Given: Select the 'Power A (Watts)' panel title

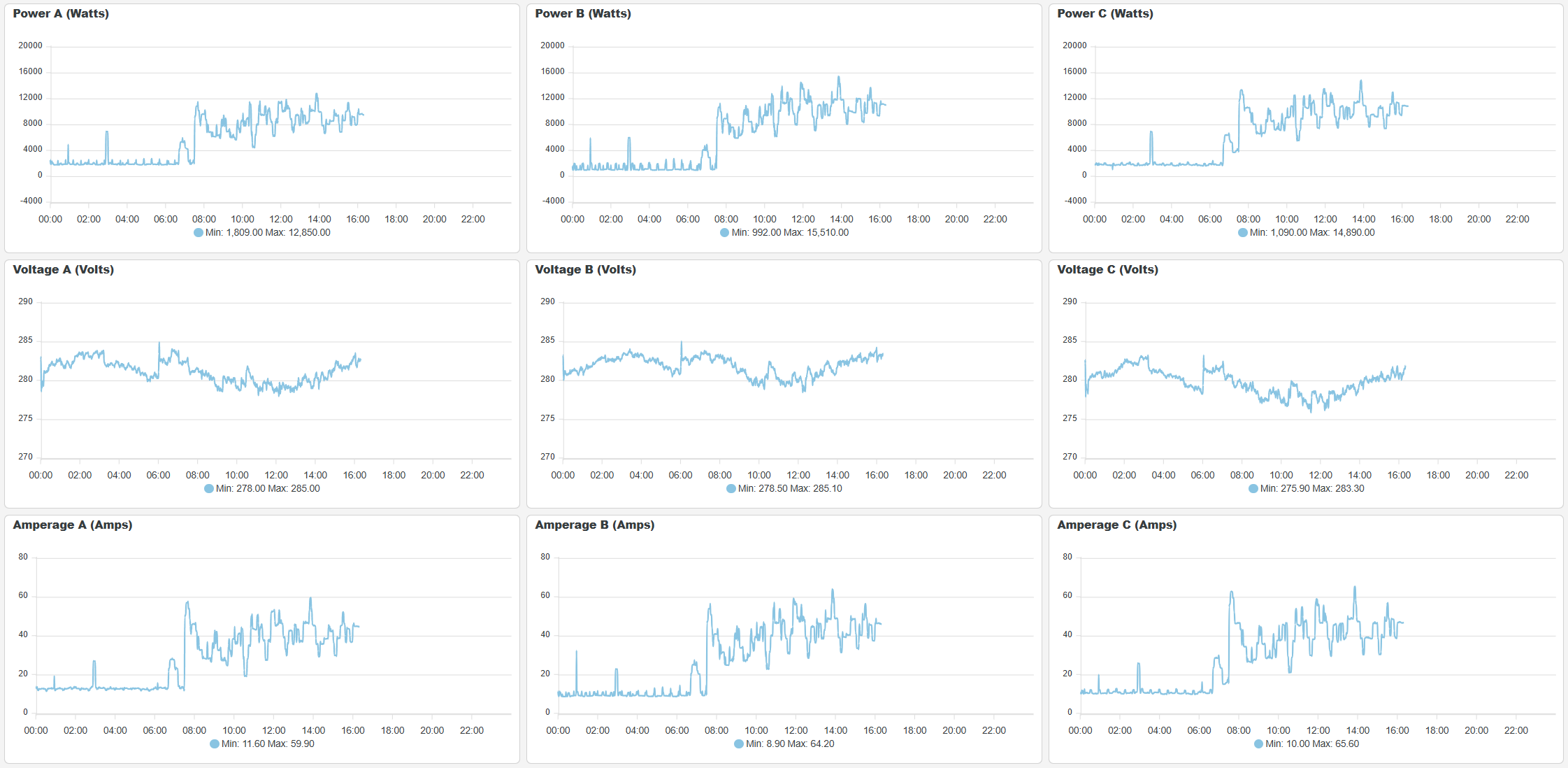Looking at the screenshot, I should (61, 14).
